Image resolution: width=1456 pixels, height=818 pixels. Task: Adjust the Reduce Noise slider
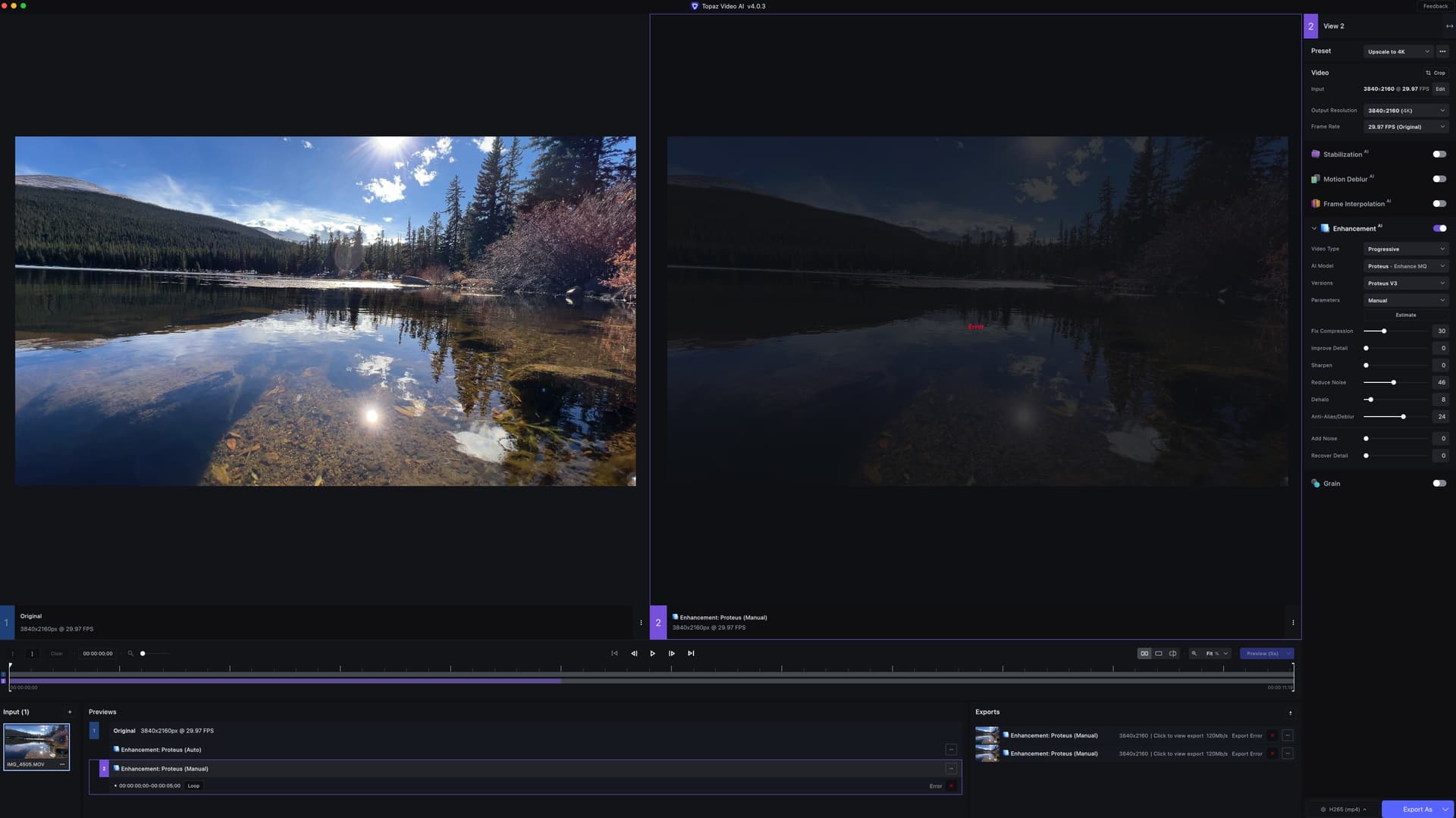(x=1394, y=383)
